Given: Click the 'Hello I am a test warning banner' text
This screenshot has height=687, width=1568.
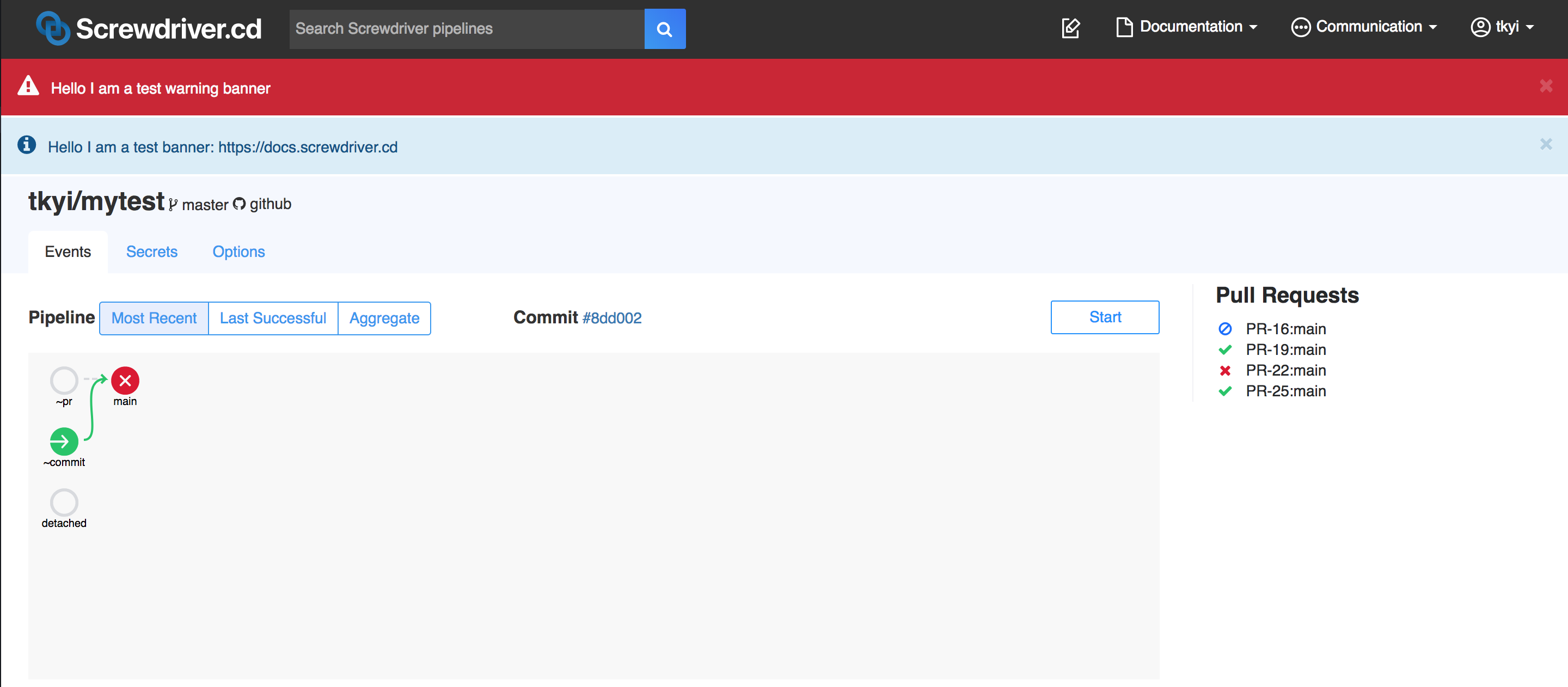Looking at the screenshot, I should point(161,89).
